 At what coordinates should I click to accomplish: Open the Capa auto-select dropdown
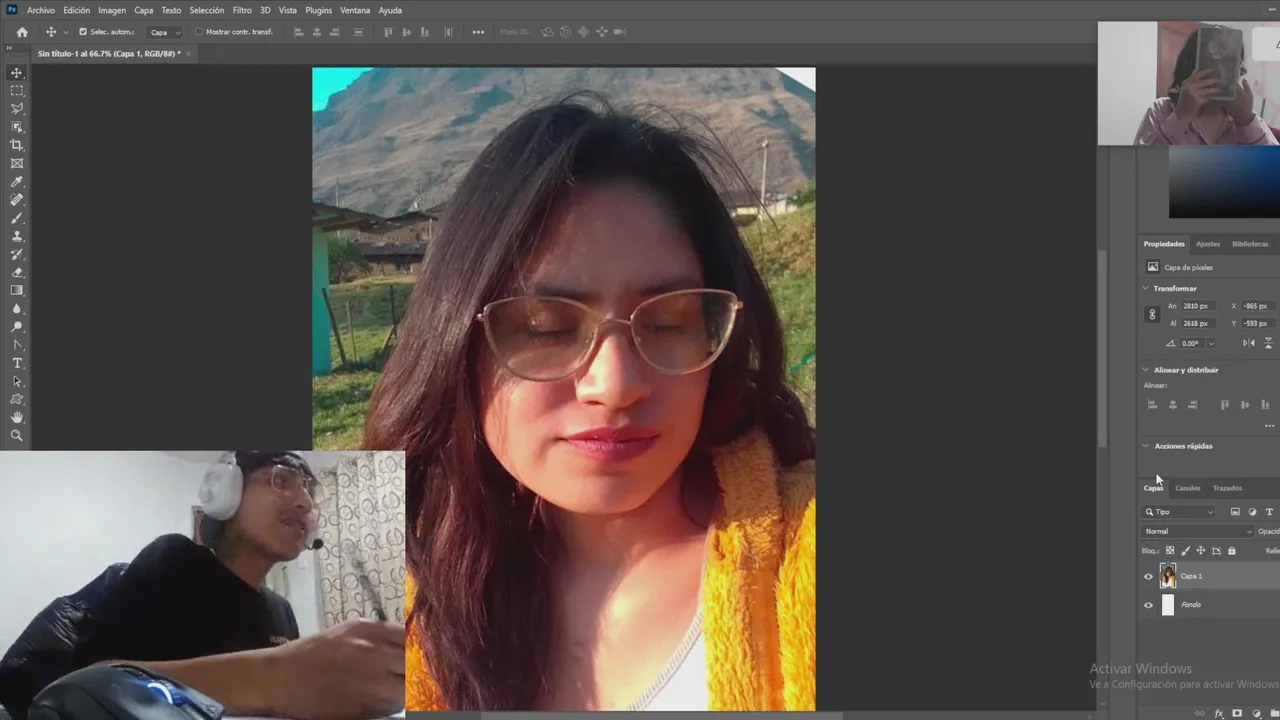point(165,32)
